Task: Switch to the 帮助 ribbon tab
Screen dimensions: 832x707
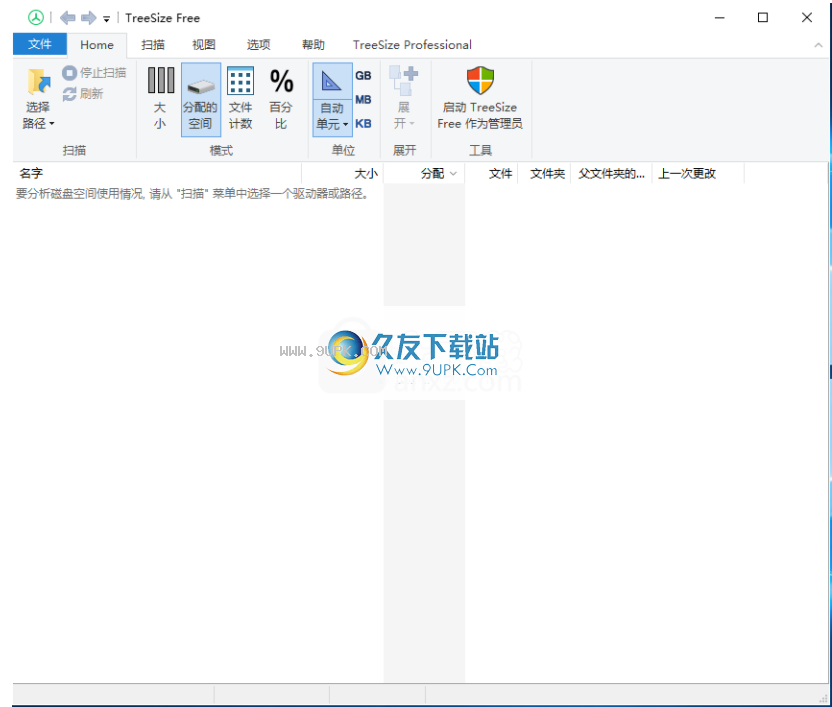Action: pyautogui.click(x=313, y=45)
